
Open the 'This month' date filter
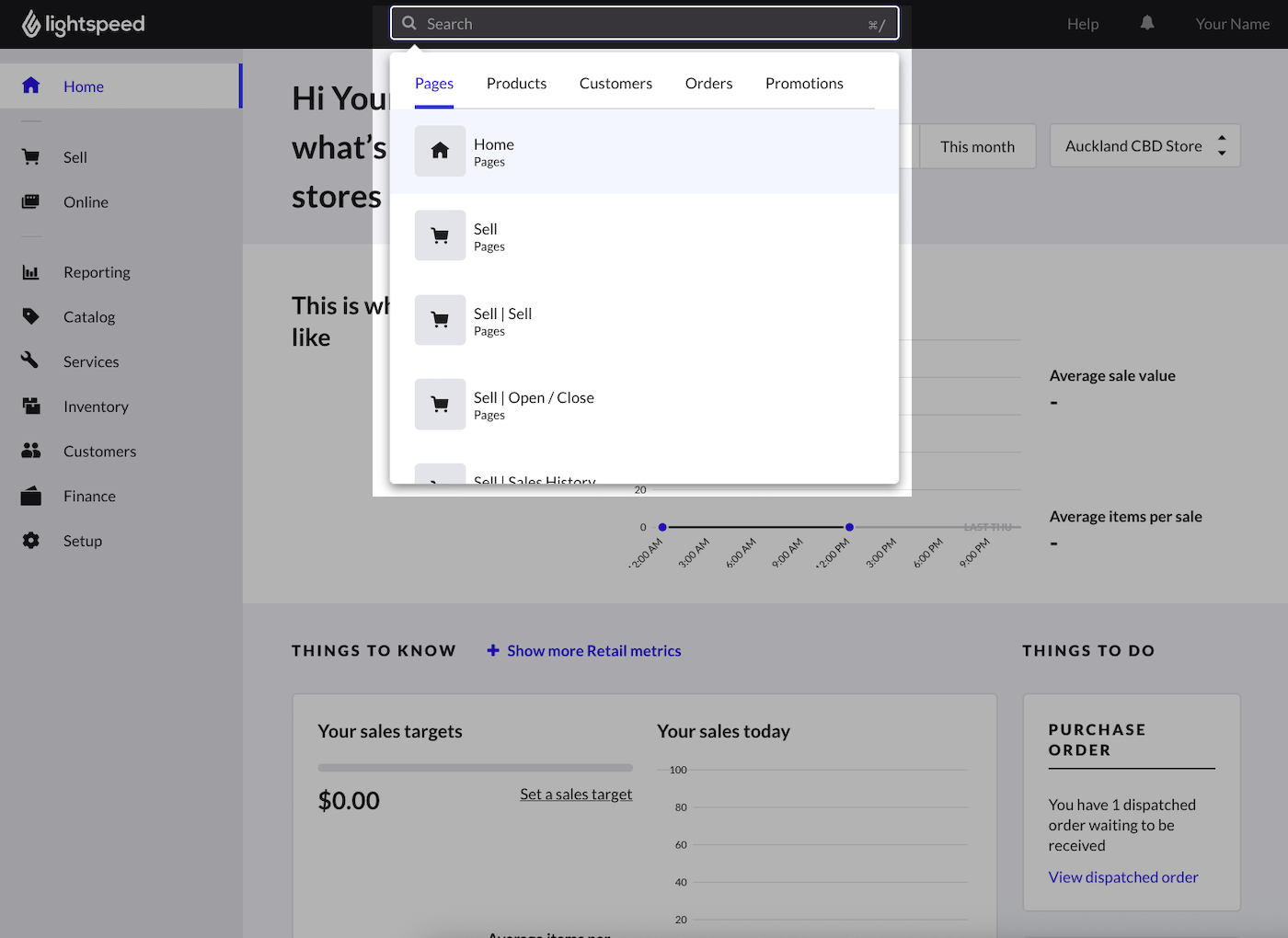tap(977, 145)
